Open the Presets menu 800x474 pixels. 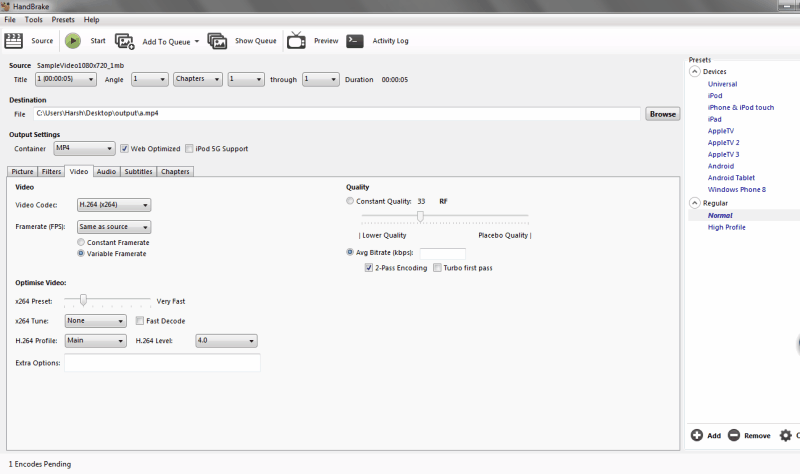coord(63,20)
